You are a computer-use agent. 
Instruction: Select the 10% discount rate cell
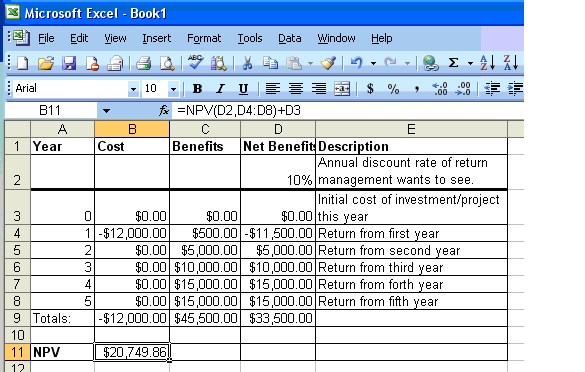(x=278, y=172)
